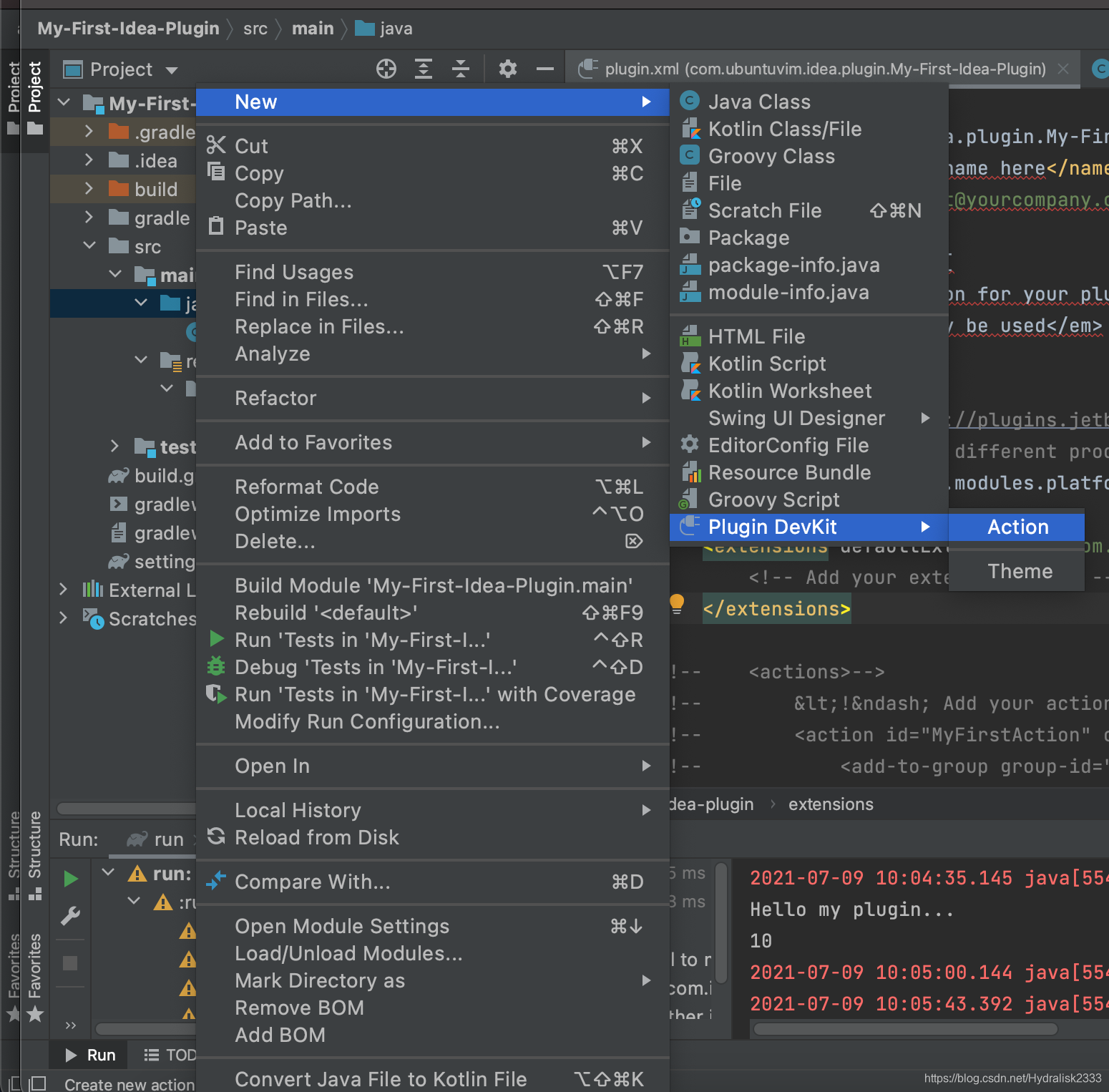Image resolution: width=1109 pixels, height=1092 pixels.
Task: Click the main breadcrumb in navigation bar
Action: tap(313, 29)
